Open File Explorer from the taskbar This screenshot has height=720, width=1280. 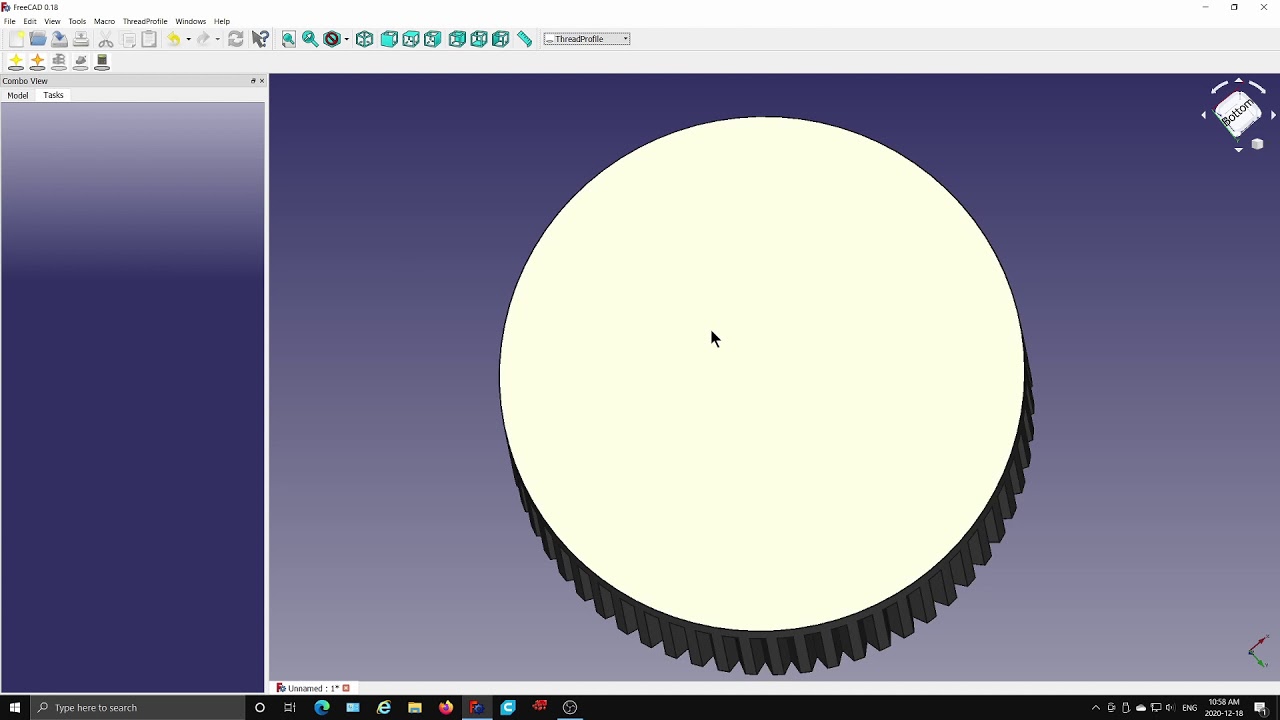tap(415, 708)
